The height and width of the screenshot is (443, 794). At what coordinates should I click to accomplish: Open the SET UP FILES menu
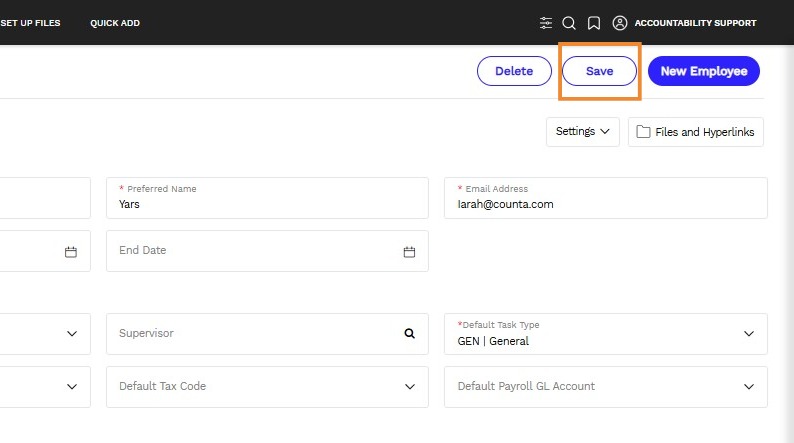[30, 23]
